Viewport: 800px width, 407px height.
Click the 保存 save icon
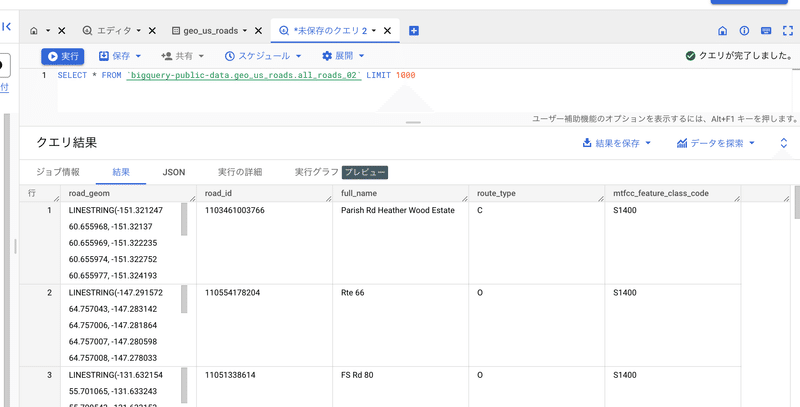(105, 56)
